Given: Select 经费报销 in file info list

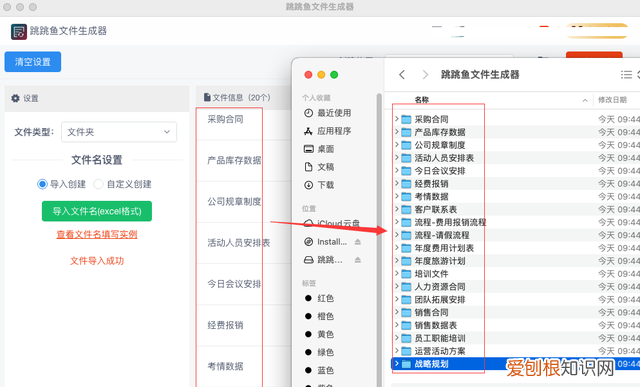Looking at the screenshot, I should [x=225, y=325].
